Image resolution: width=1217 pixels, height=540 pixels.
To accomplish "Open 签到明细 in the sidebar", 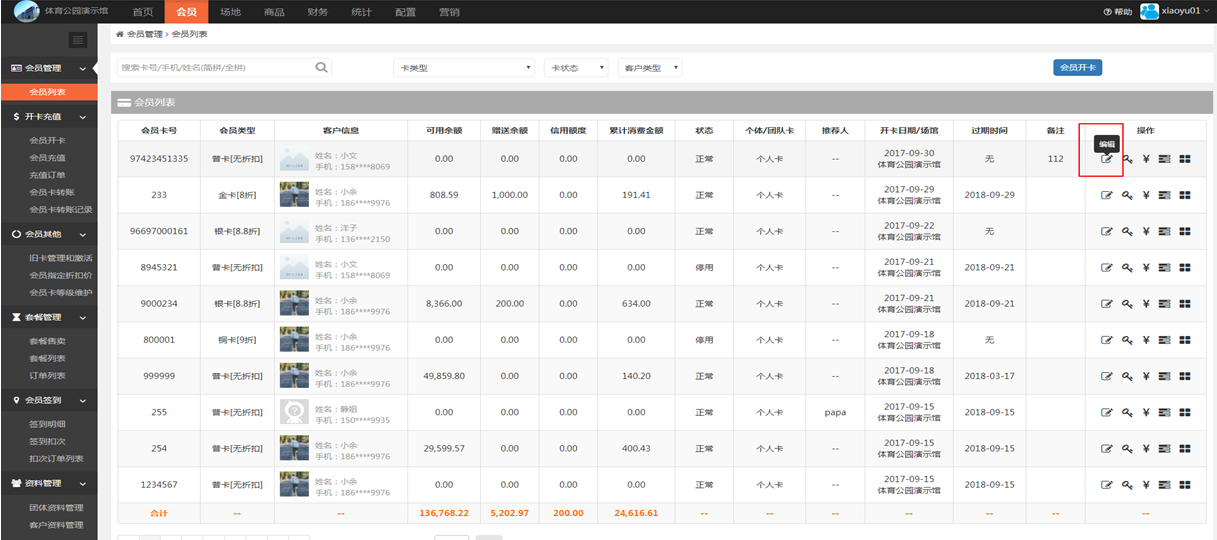I will [48, 424].
